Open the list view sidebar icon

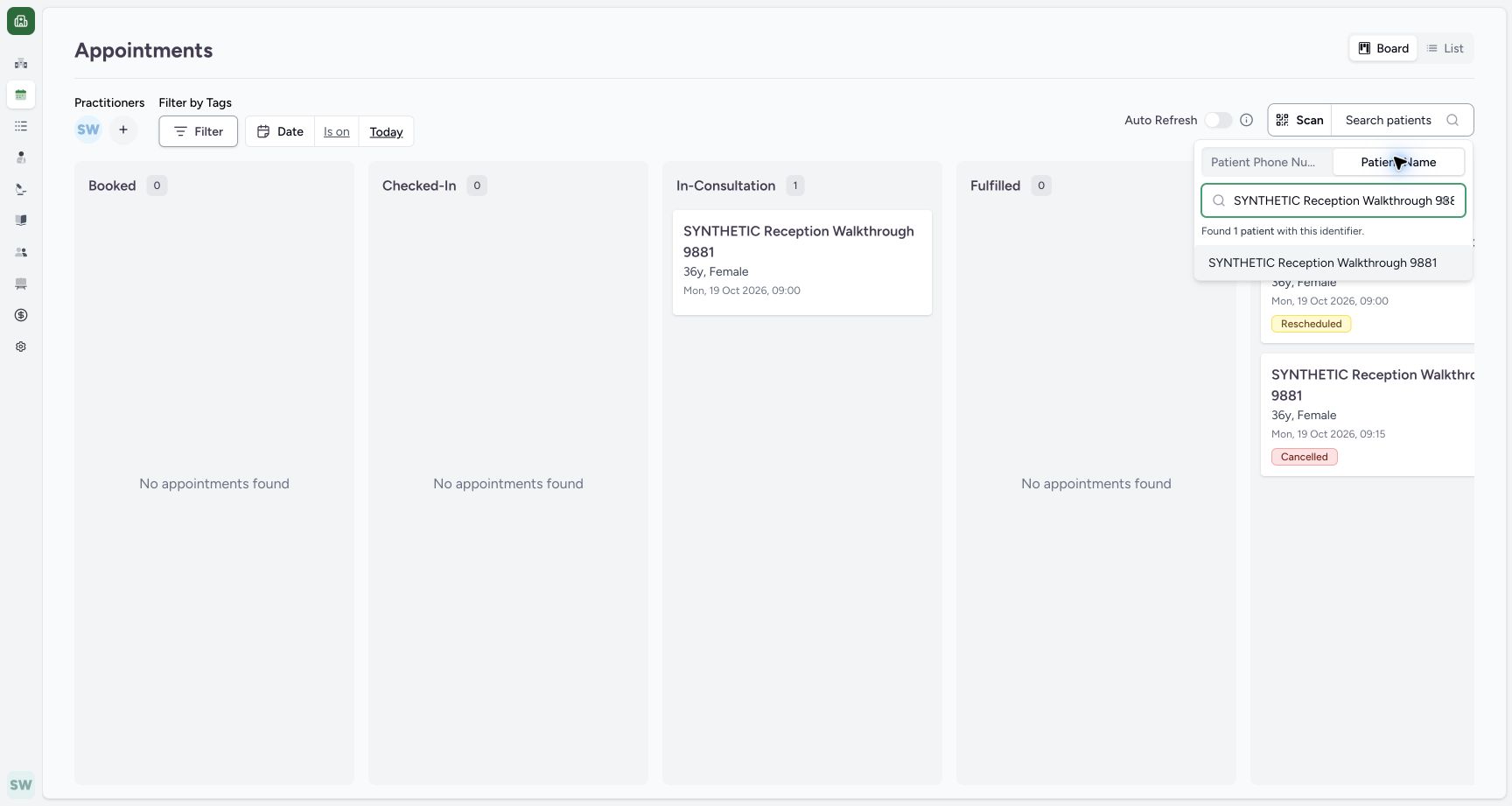[21, 126]
